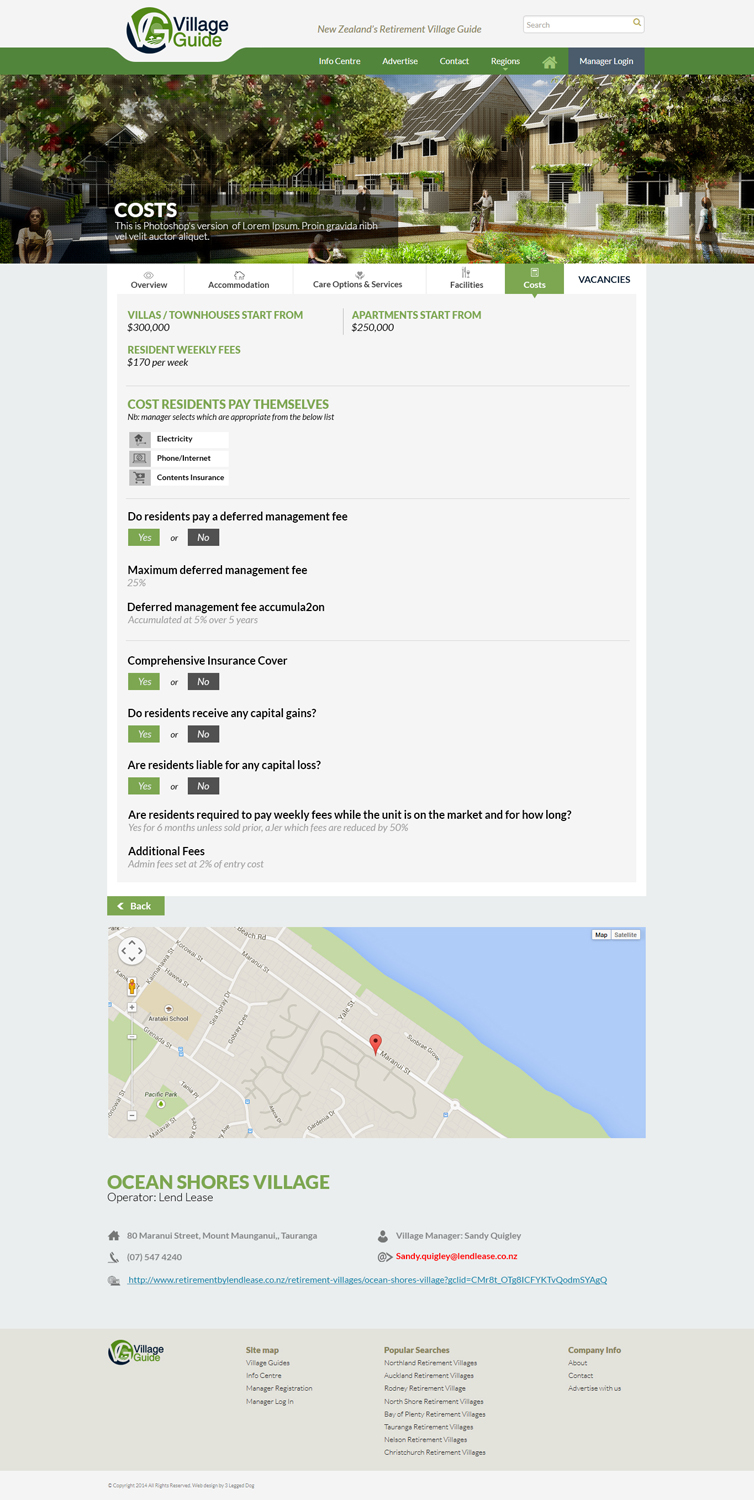Zoom out the map with minus button

(x=132, y=1115)
